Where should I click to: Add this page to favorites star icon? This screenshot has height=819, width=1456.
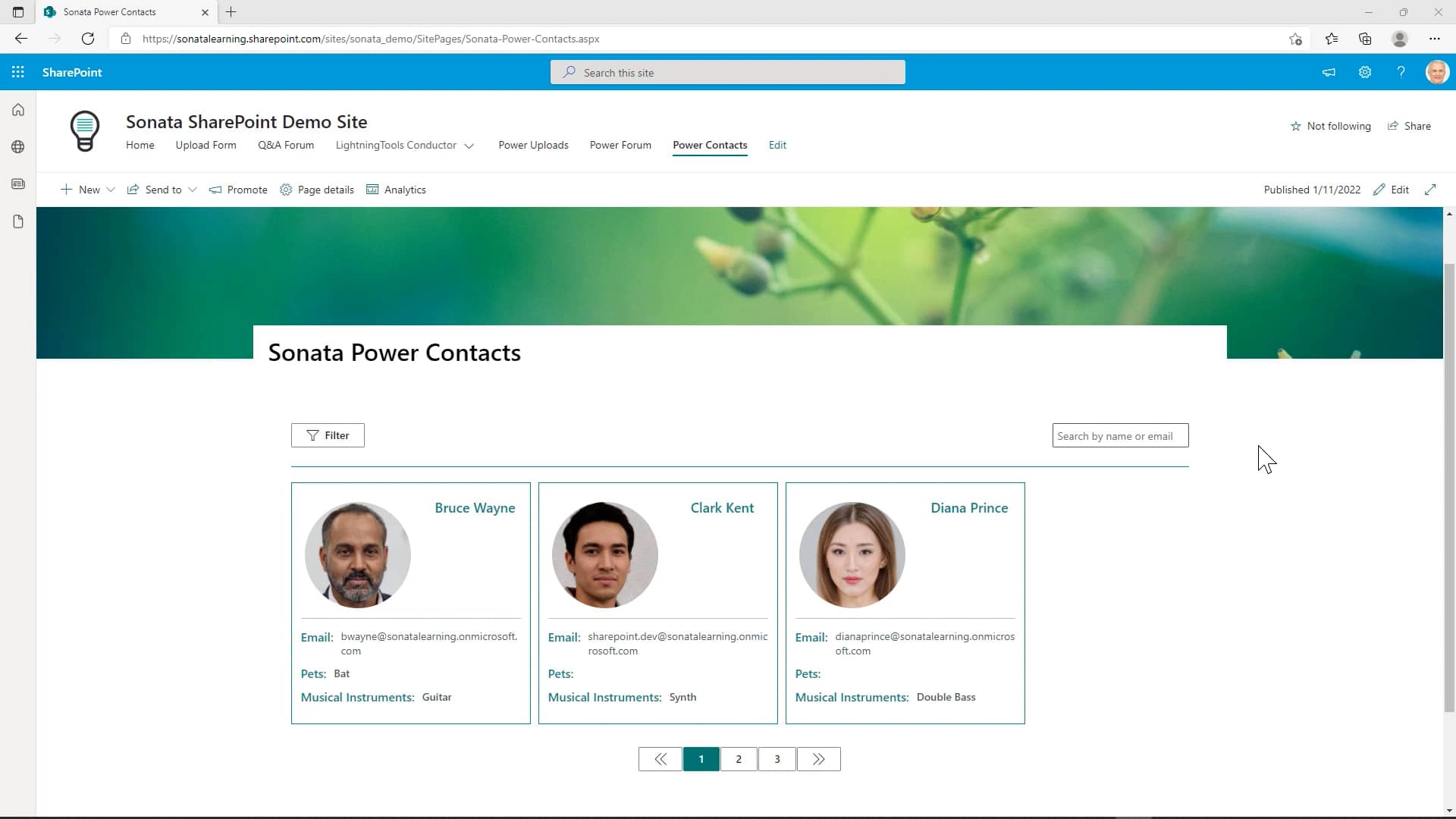click(x=1295, y=39)
